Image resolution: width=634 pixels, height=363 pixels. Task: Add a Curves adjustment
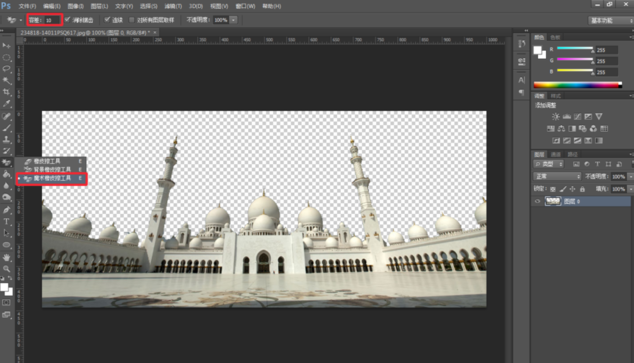(x=577, y=116)
